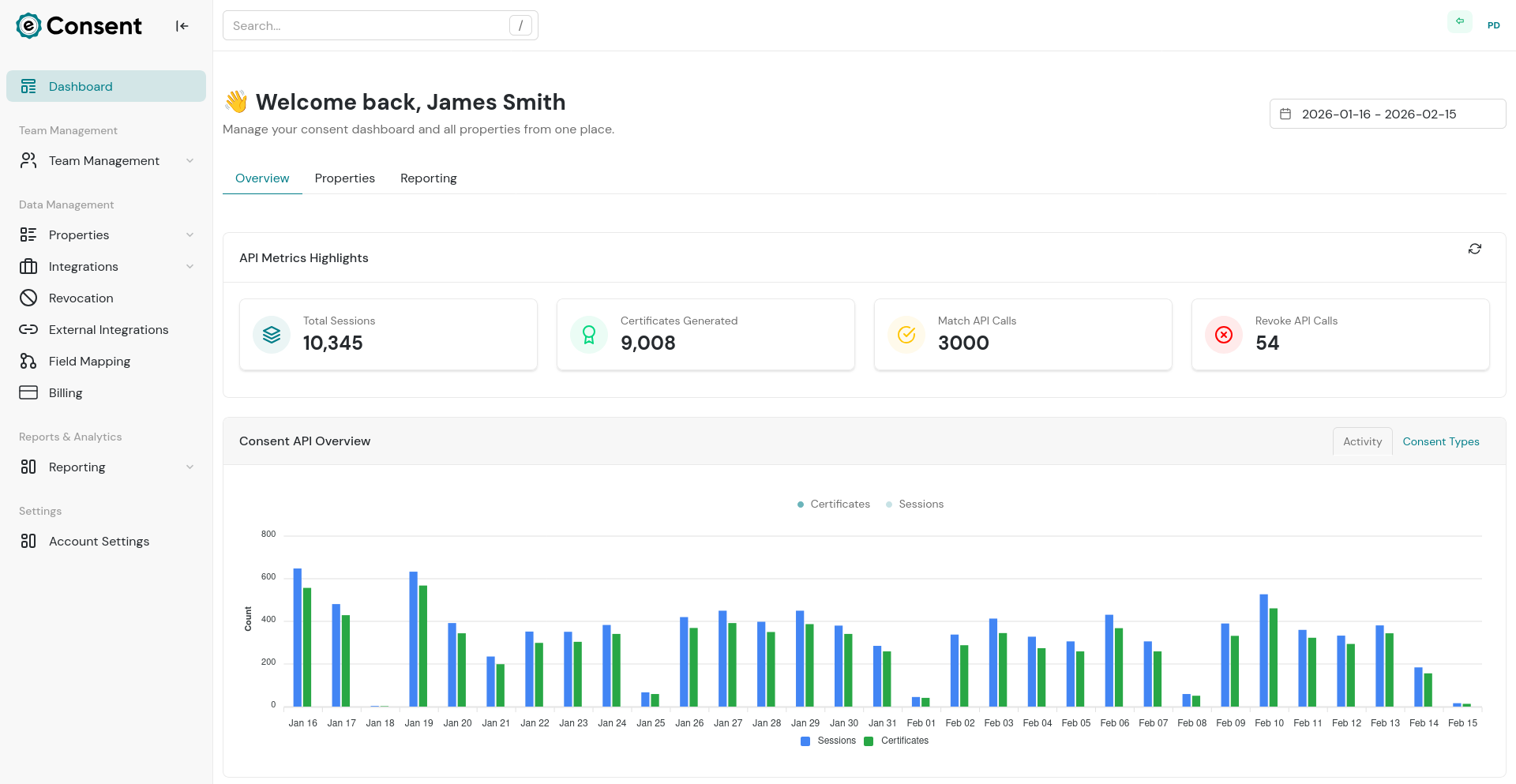Open the PD user profile avatar

click(x=1493, y=25)
